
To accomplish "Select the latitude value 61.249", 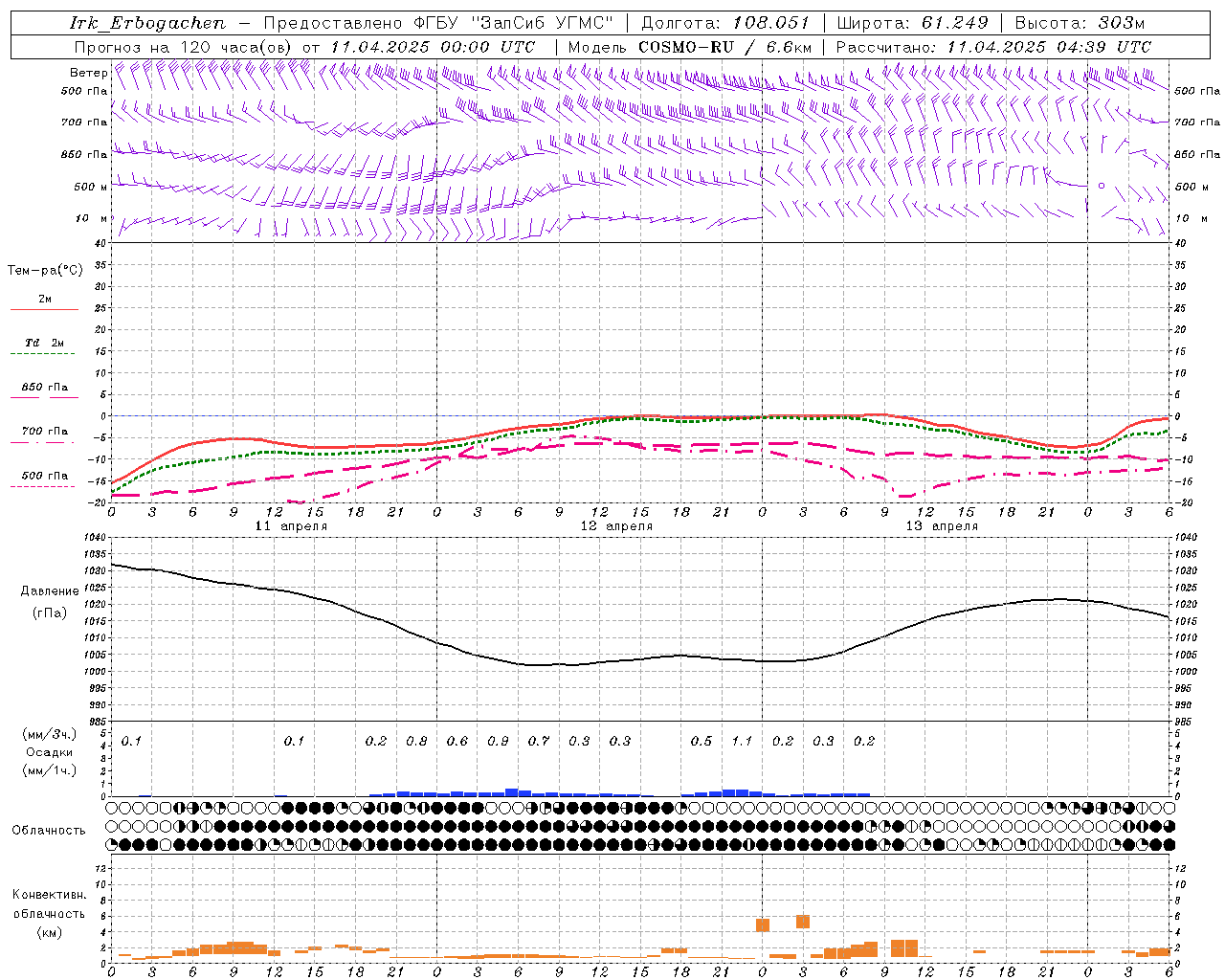I will click(x=955, y=24).
